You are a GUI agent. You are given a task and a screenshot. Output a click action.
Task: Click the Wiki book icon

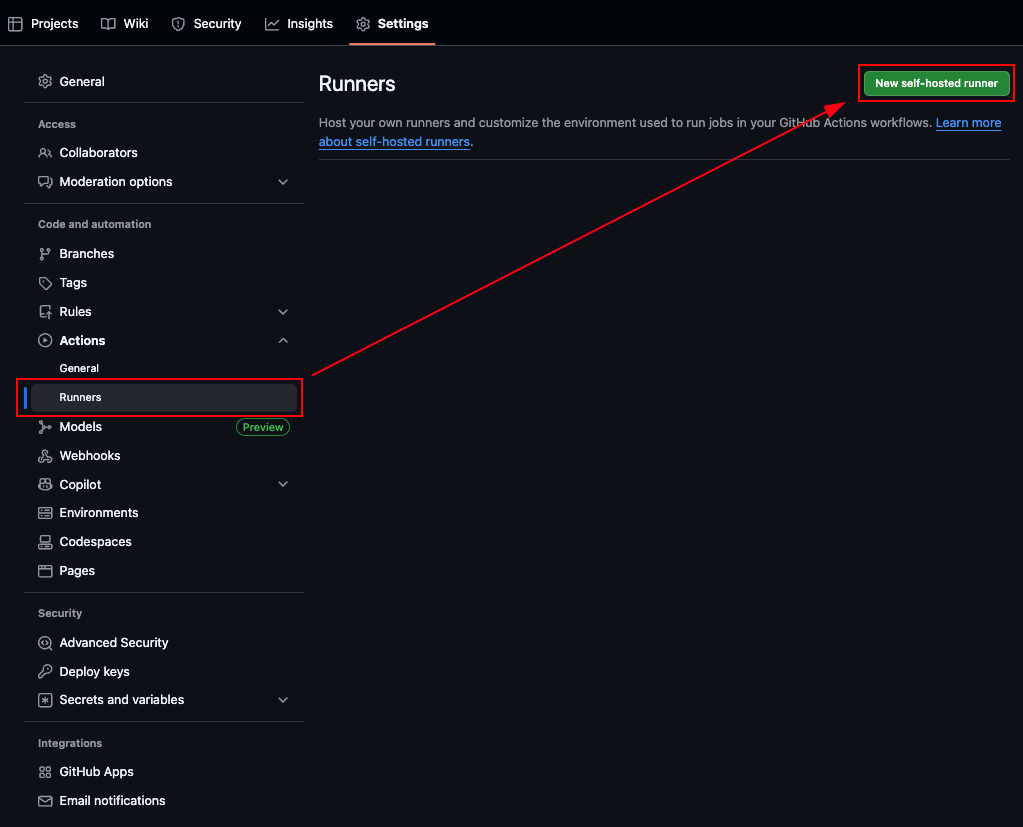coord(108,24)
